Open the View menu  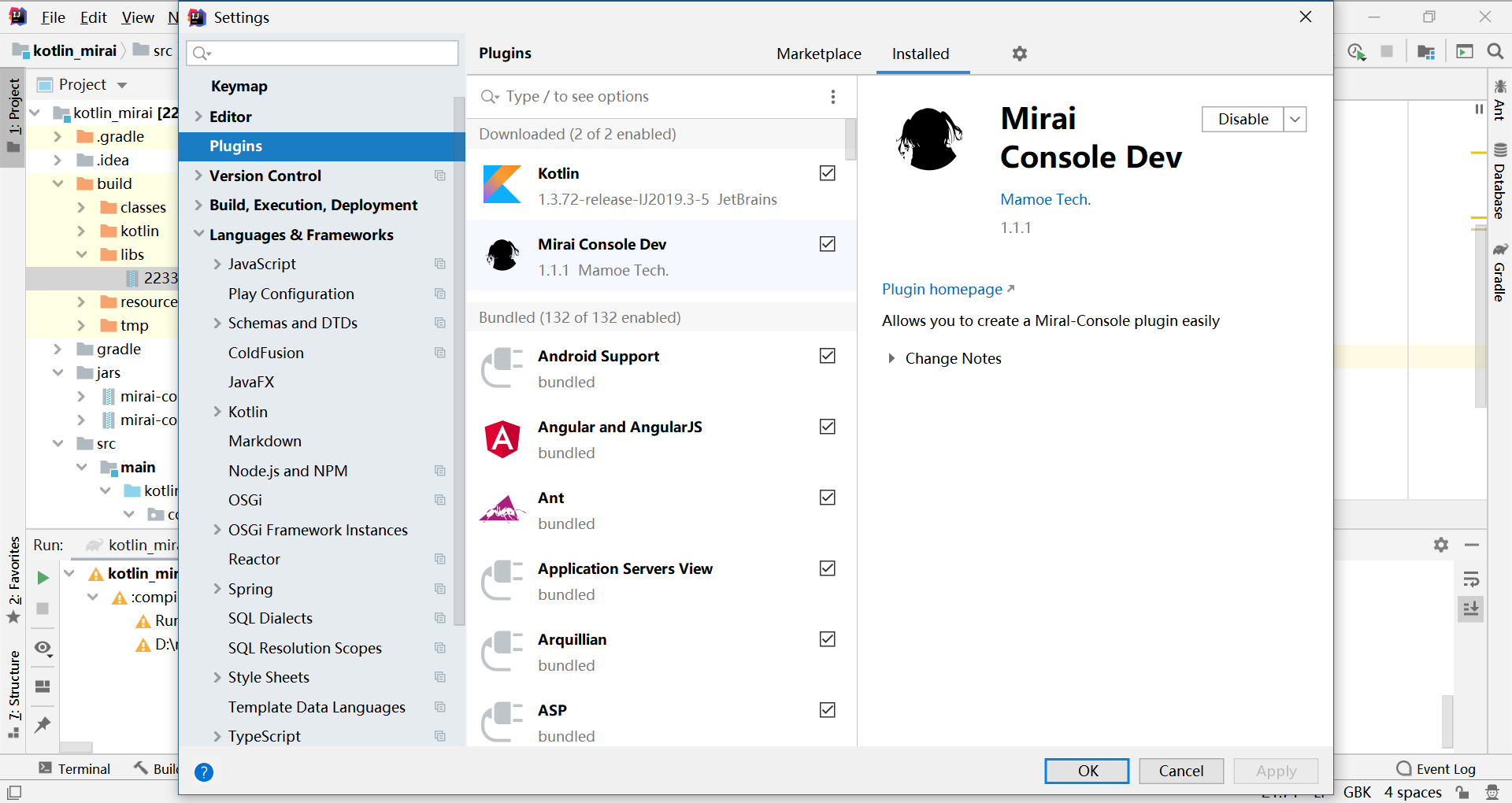click(x=138, y=17)
